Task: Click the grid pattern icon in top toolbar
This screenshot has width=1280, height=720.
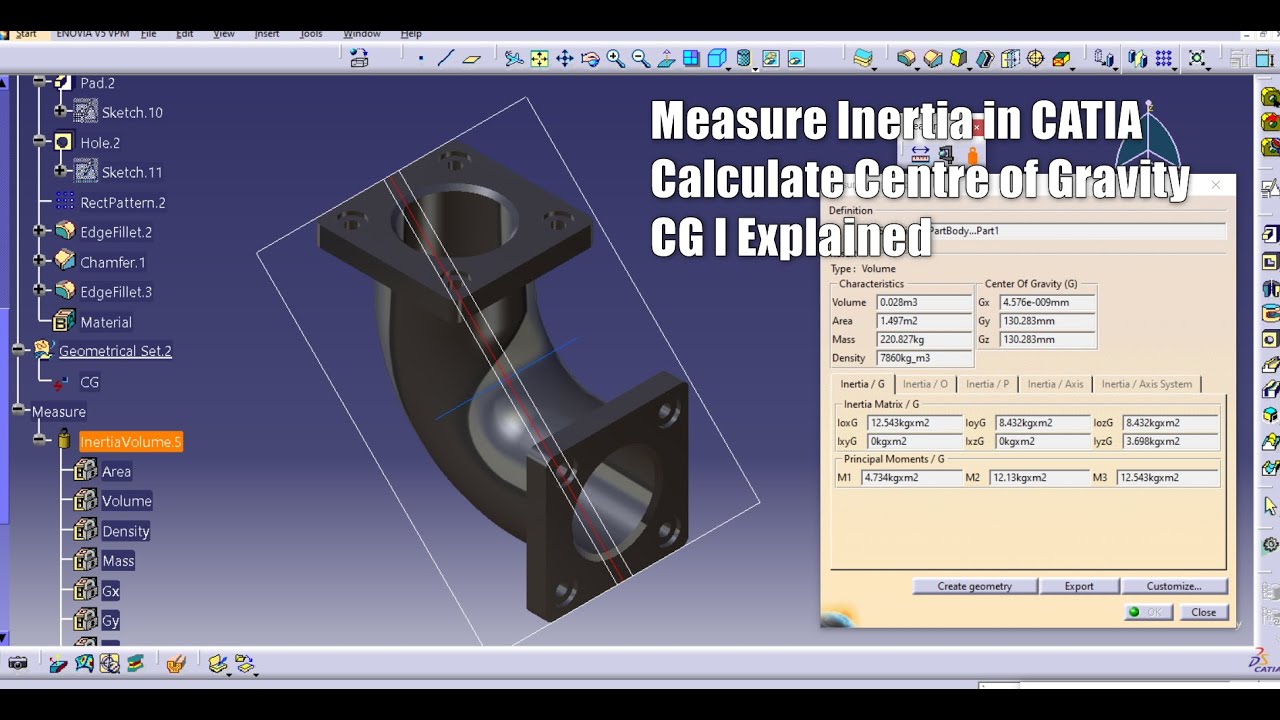Action: click(1164, 59)
